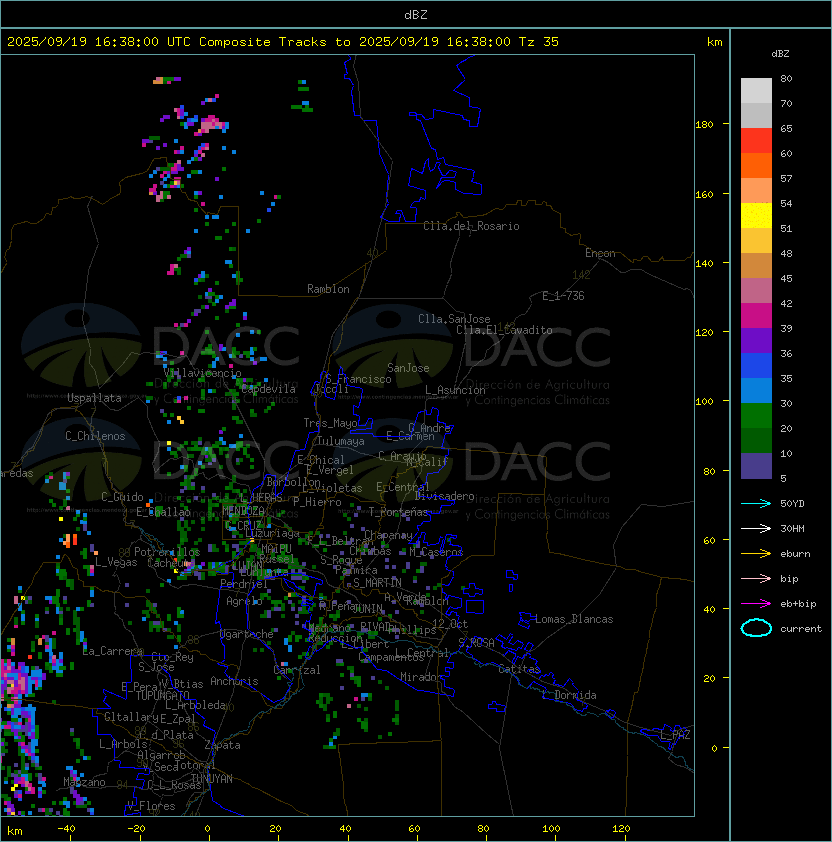This screenshot has width=832, height=842.
Task: Click the 'Clla.del_Rosario' label
Action: click(x=471, y=226)
